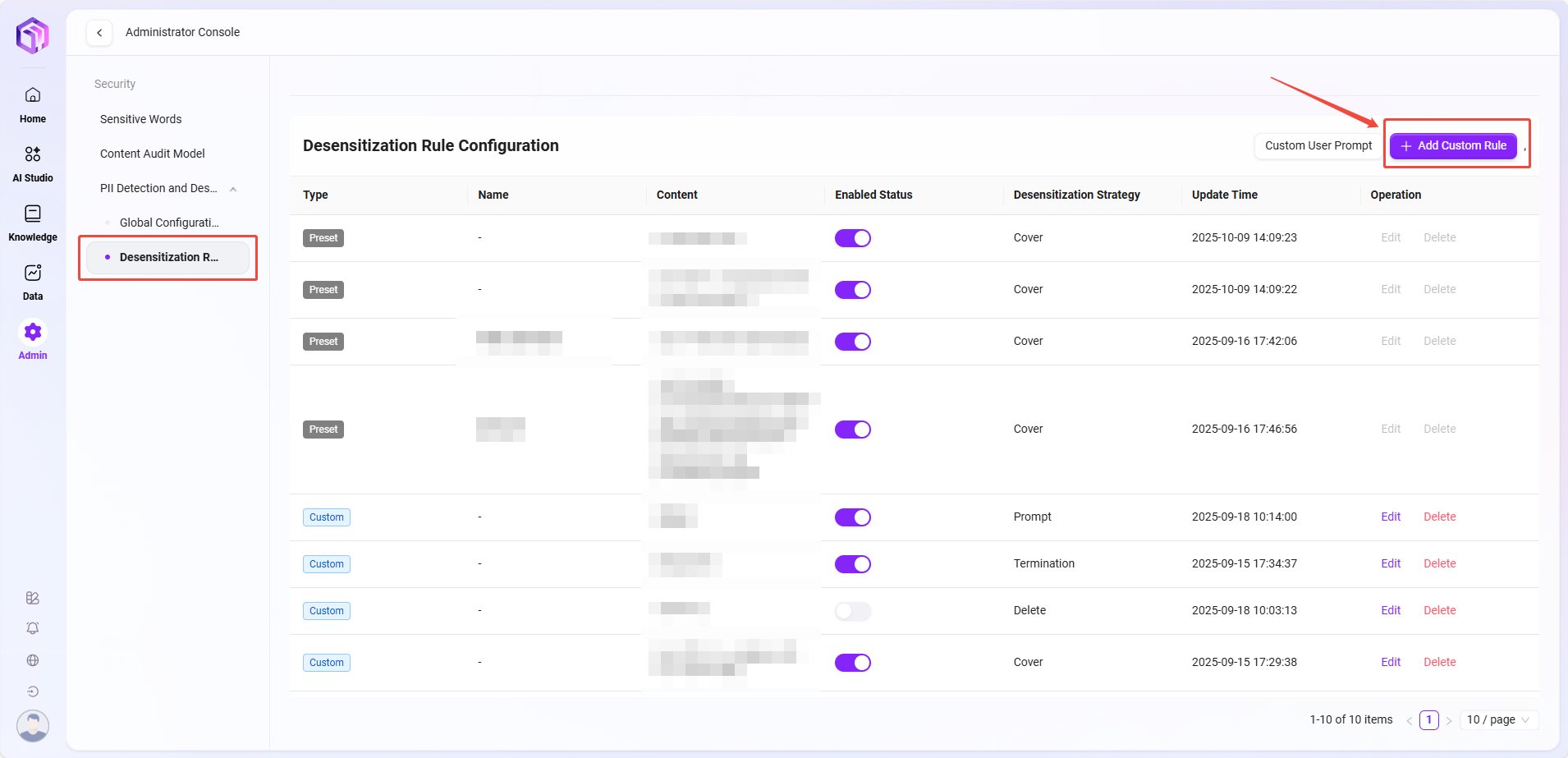The height and width of the screenshot is (758, 1568).
Task: Select the Admin gear icon
Action: (33, 333)
